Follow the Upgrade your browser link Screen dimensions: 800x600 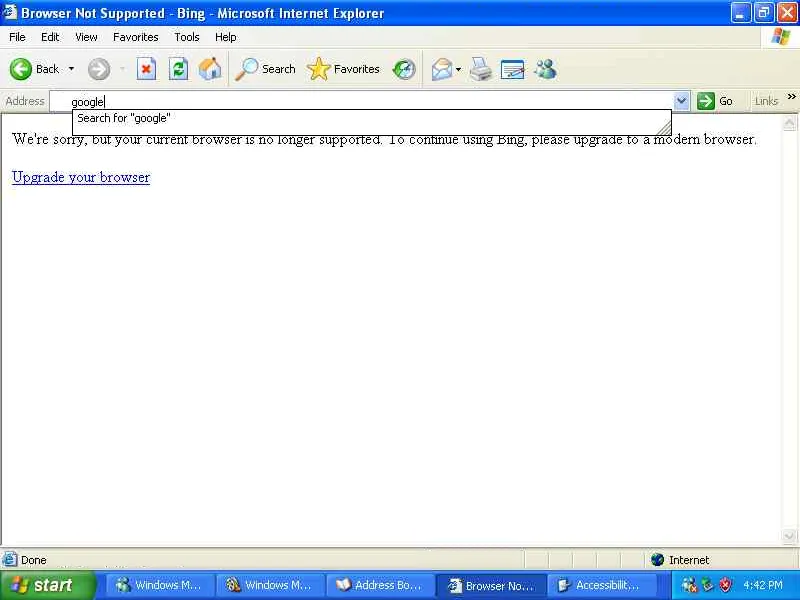coord(81,177)
